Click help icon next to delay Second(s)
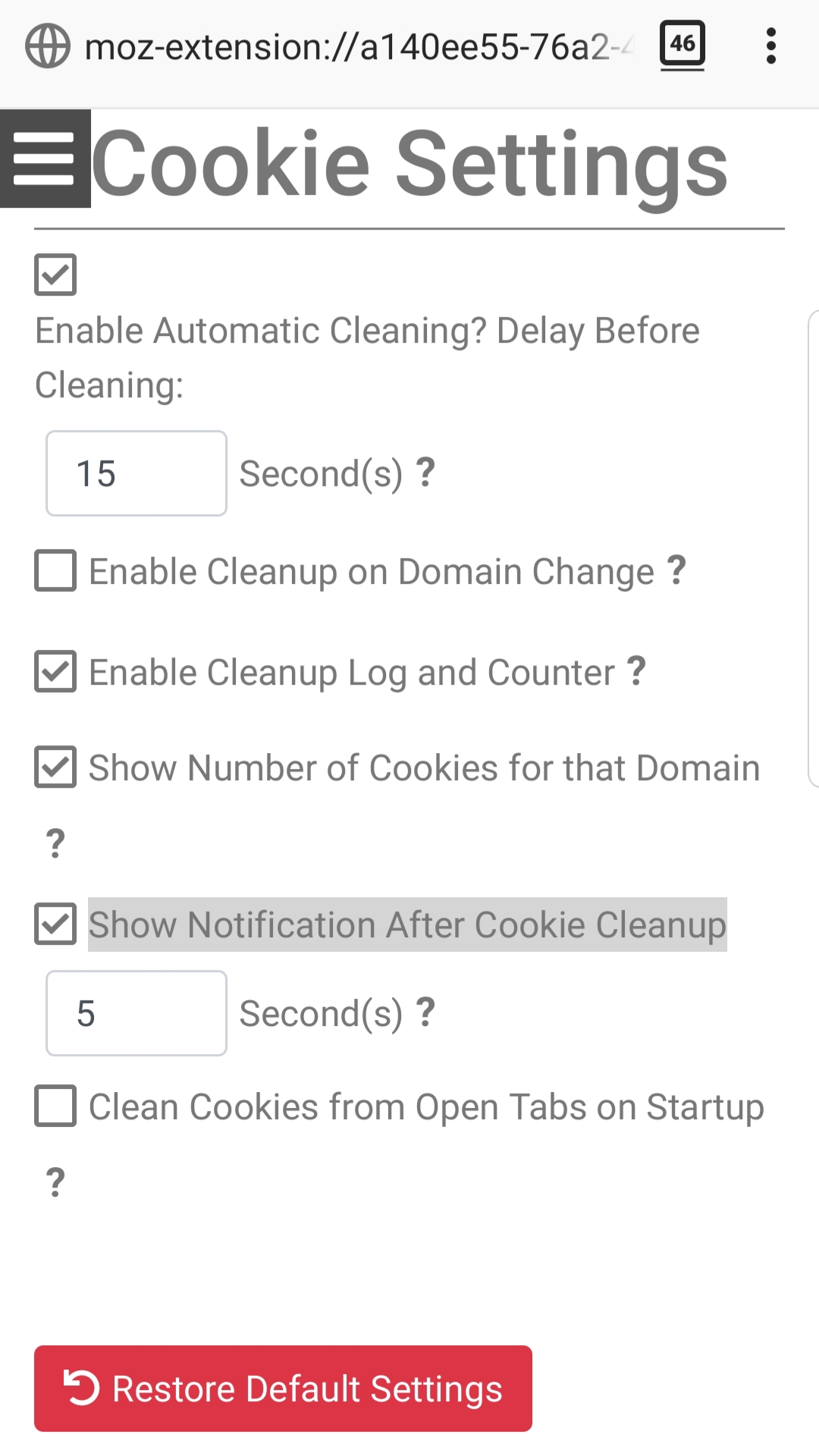Viewport: 819px width, 1456px height. pos(425,472)
